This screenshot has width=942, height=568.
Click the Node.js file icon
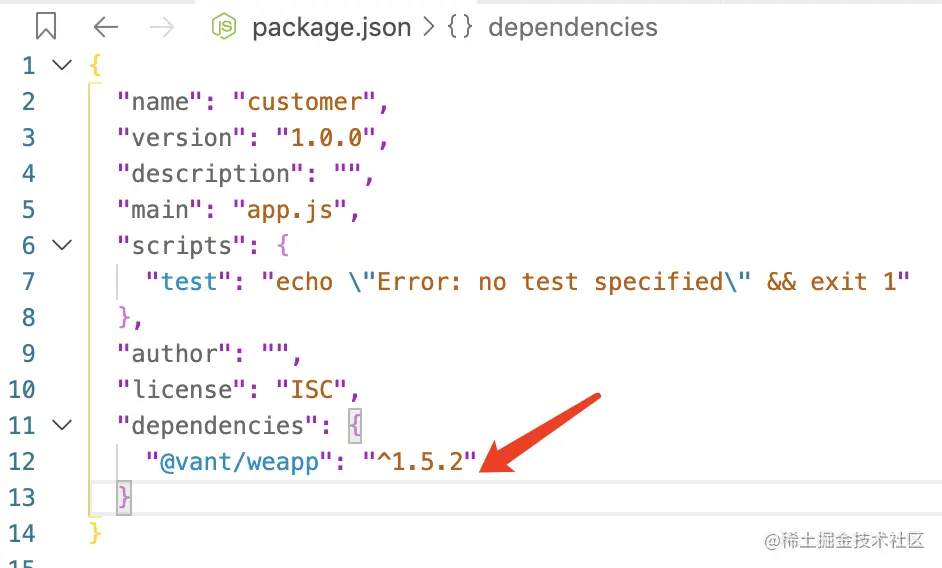224,27
